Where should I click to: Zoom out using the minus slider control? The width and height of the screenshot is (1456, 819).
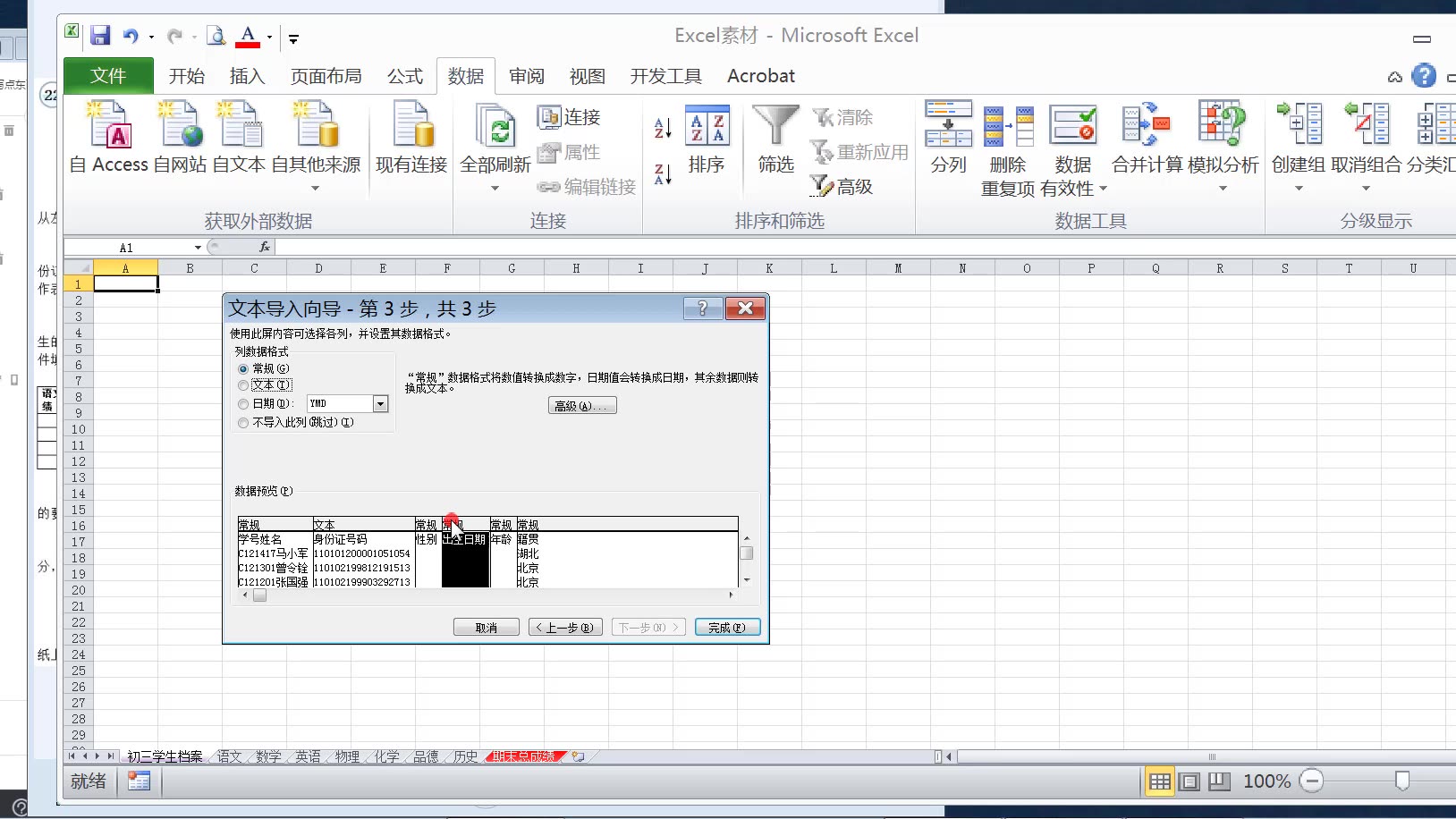tap(1313, 781)
